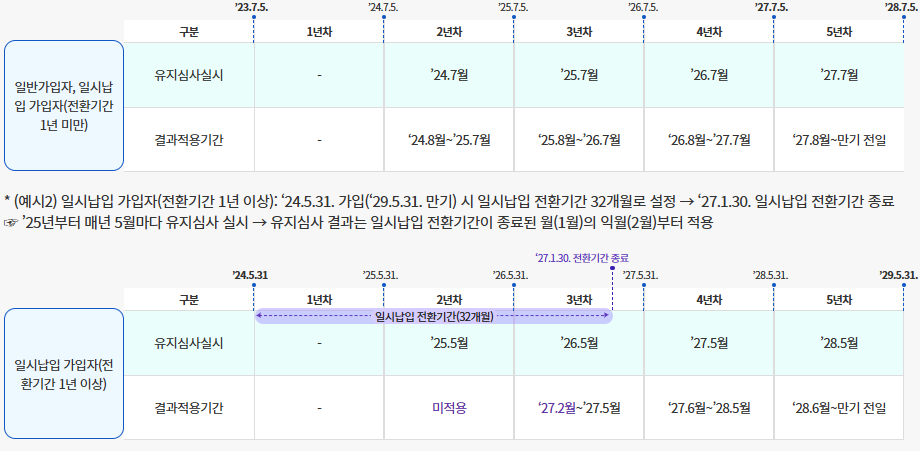Click the '29.5.31. maturity date label
The width and height of the screenshot is (920, 451).
(x=899, y=275)
